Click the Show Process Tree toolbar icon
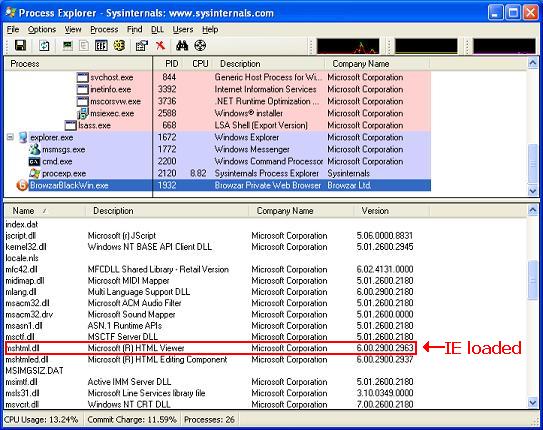Image resolution: width=543 pixels, height=430 pixels. click(84, 45)
